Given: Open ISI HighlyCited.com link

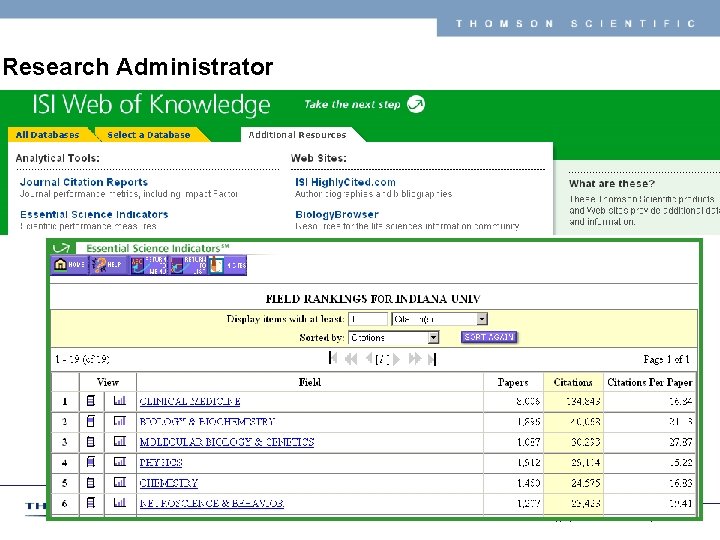Looking at the screenshot, I should coord(345,182).
